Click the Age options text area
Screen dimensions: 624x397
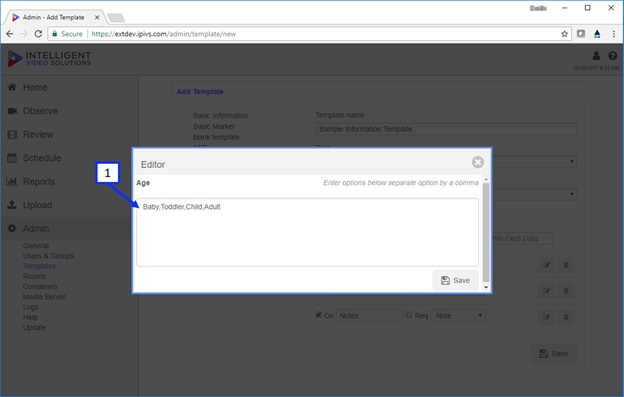pyautogui.click(x=307, y=232)
